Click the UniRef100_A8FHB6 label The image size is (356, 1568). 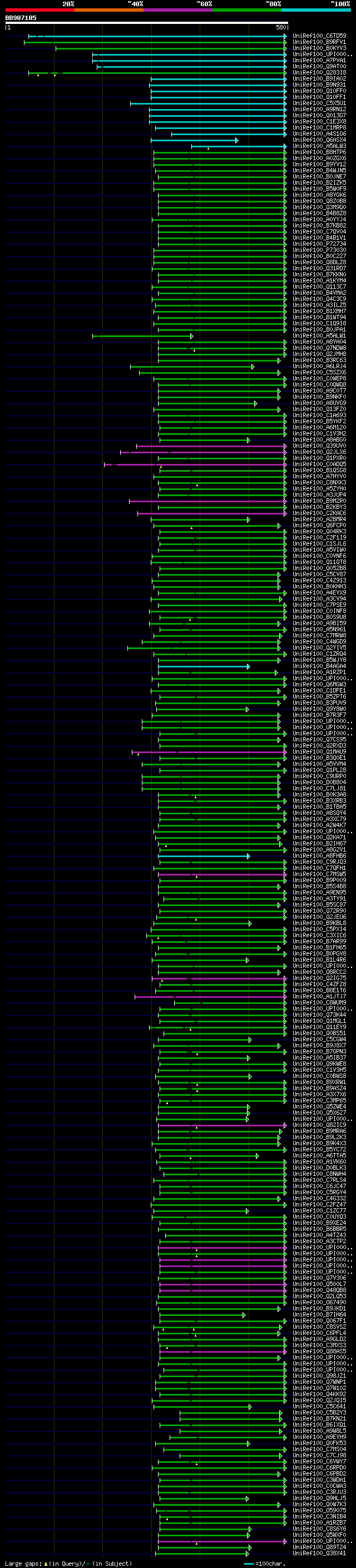click(319, 857)
